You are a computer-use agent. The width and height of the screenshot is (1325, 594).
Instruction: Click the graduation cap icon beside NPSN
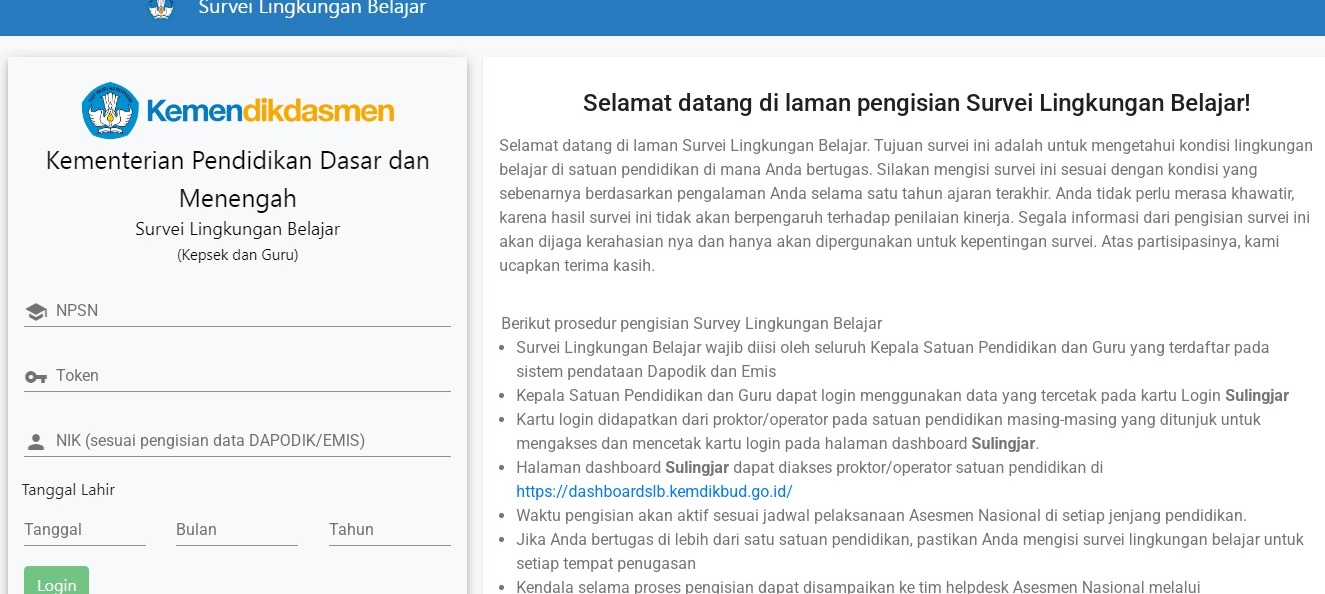pyautogui.click(x=36, y=312)
